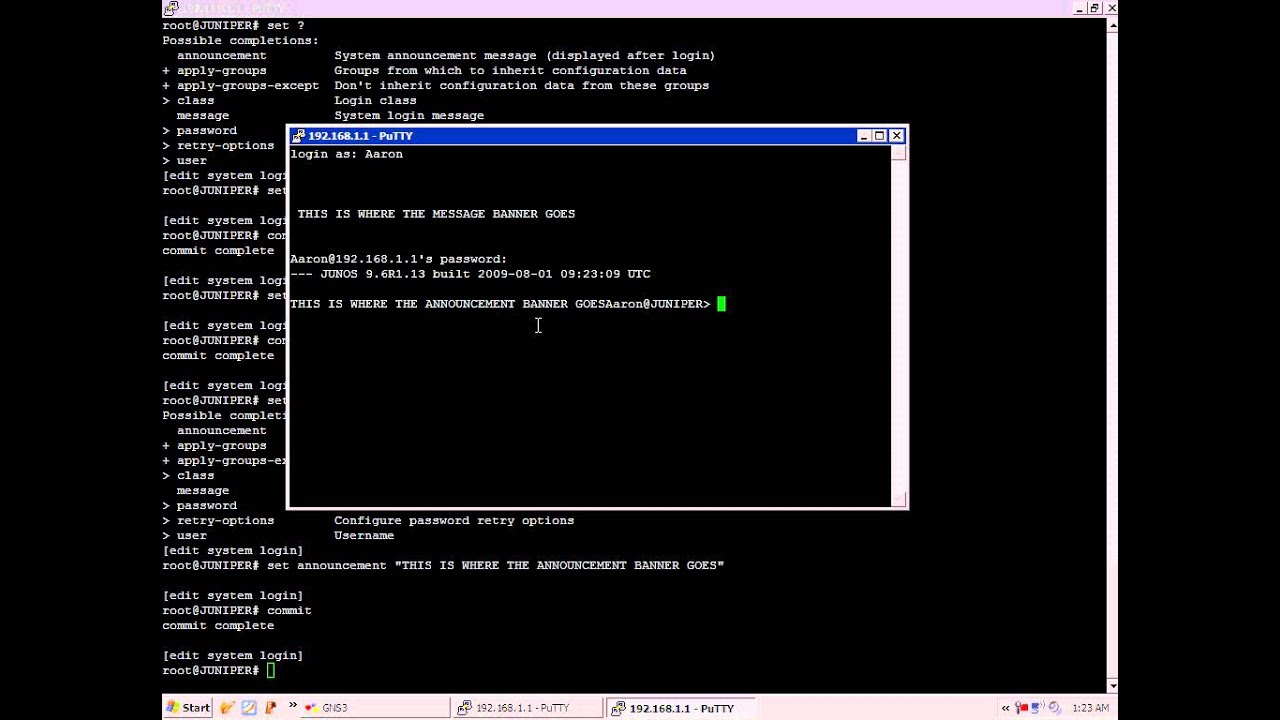Click 'login as: Aaron' line
Image resolution: width=1280 pixels, height=720 pixels.
click(x=346, y=154)
